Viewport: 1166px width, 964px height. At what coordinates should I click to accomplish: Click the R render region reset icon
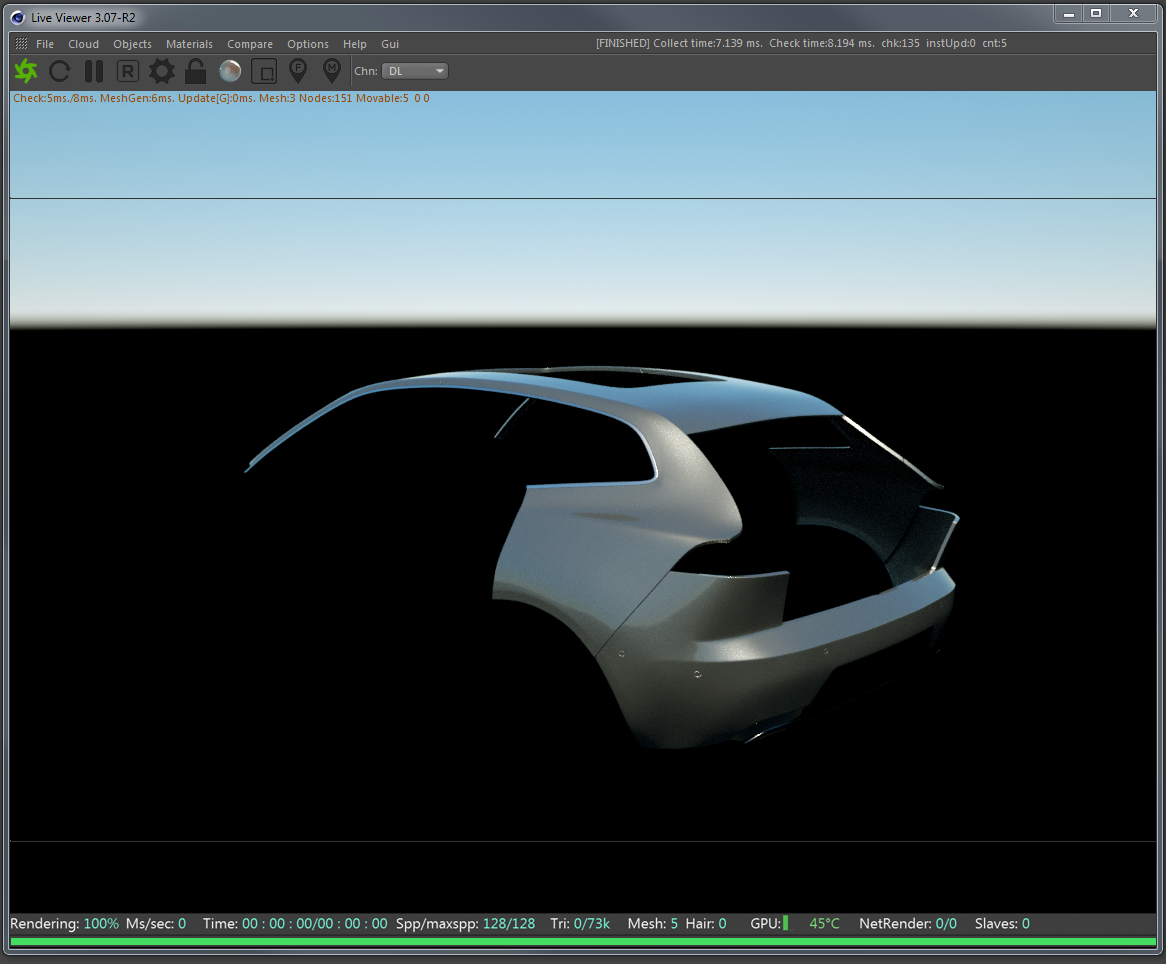128,71
